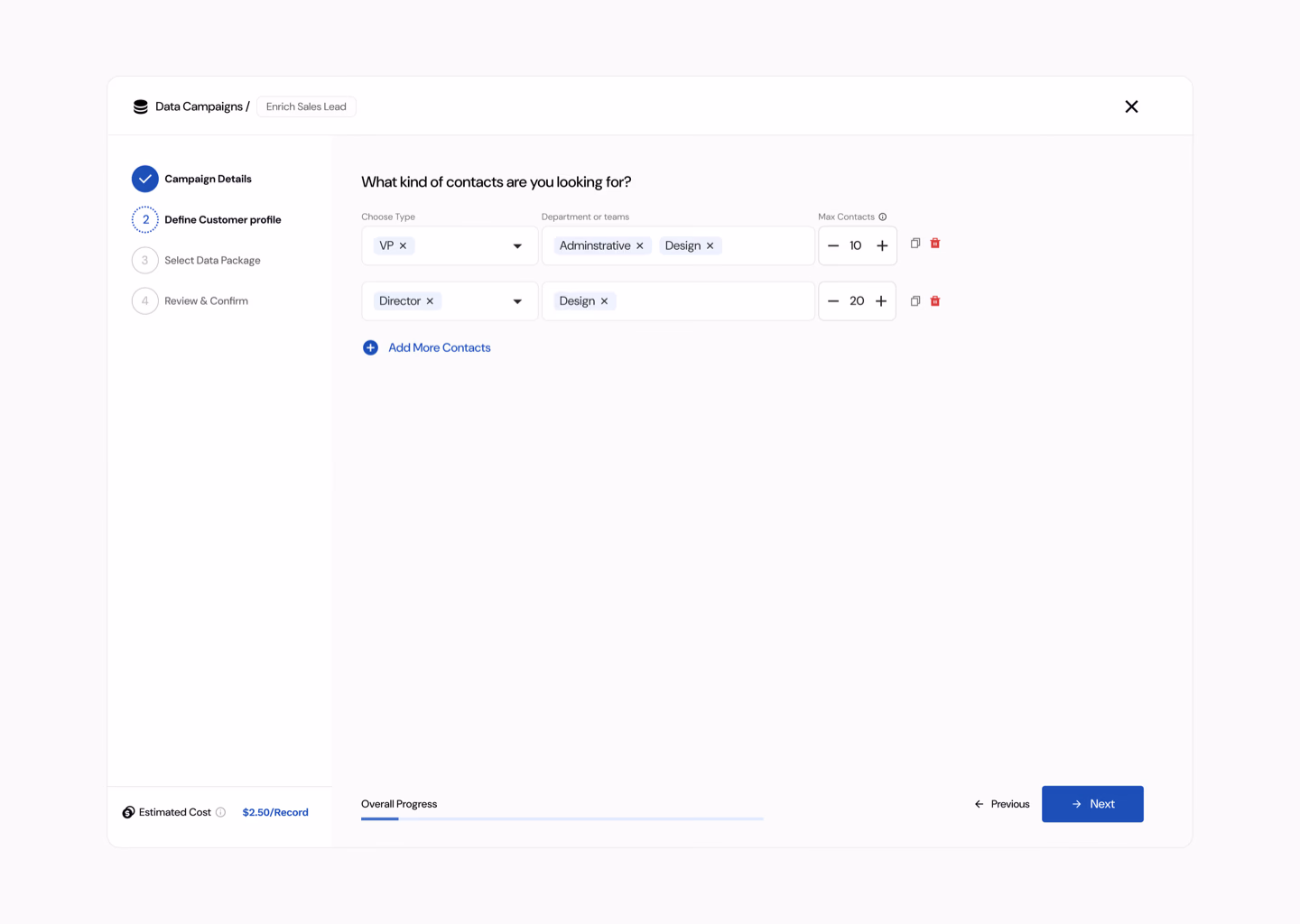Delete the Director row using trash icon
This screenshot has height=924, width=1300.
click(x=935, y=300)
